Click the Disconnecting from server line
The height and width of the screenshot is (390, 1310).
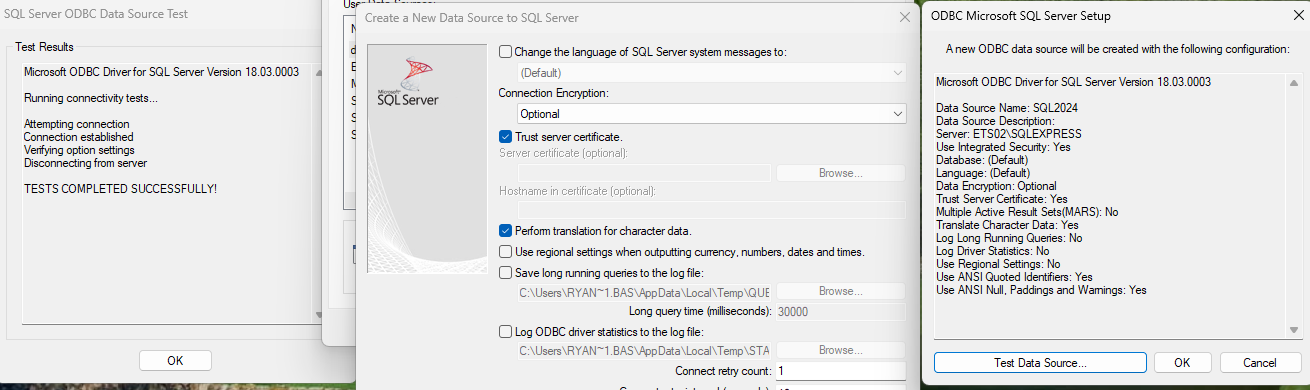pos(85,163)
